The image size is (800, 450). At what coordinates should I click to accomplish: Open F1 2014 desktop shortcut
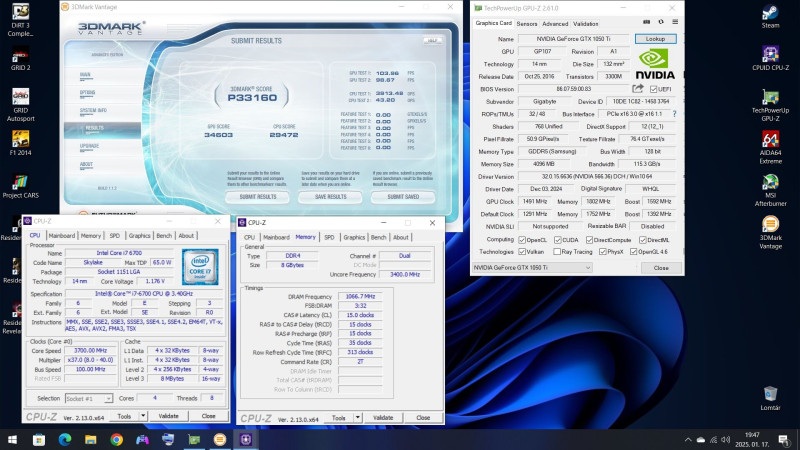click(20, 143)
